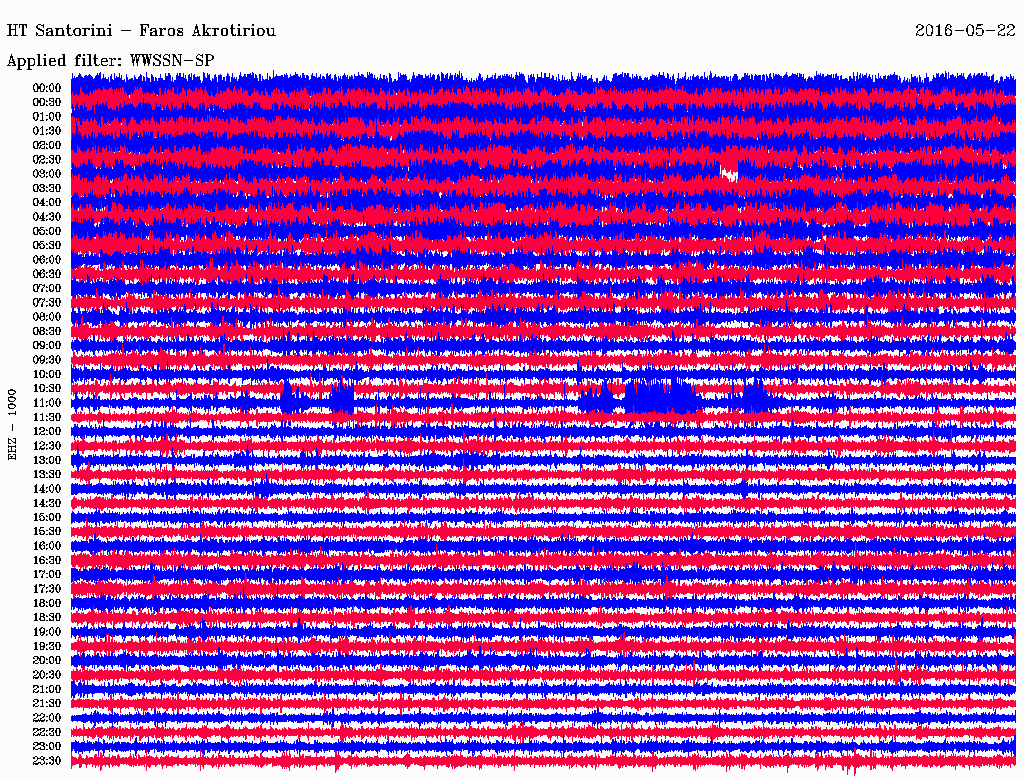Select the 01:30 time label
Screen dimensions: 1024x780
(x=47, y=131)
